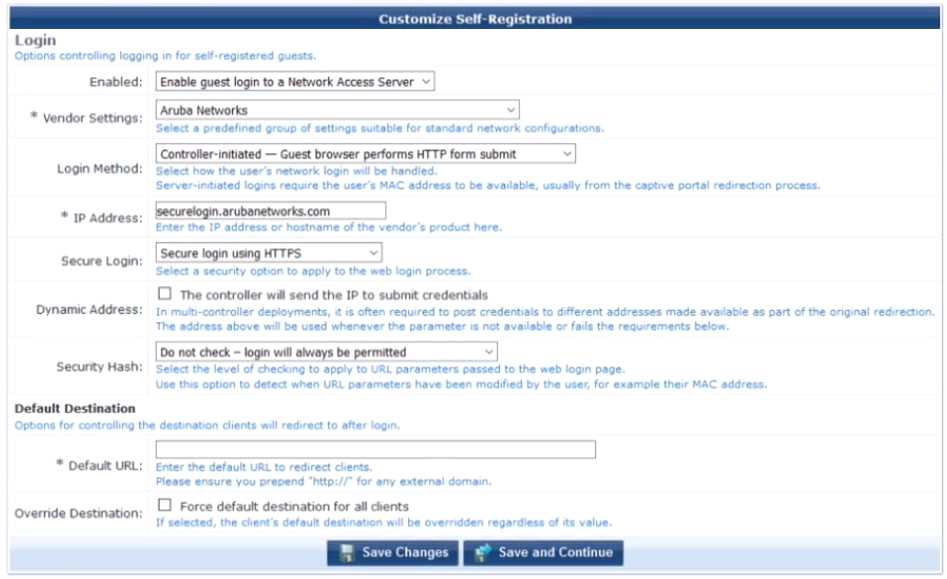
Task: Click the Override Destination field label
Action: 78,513
